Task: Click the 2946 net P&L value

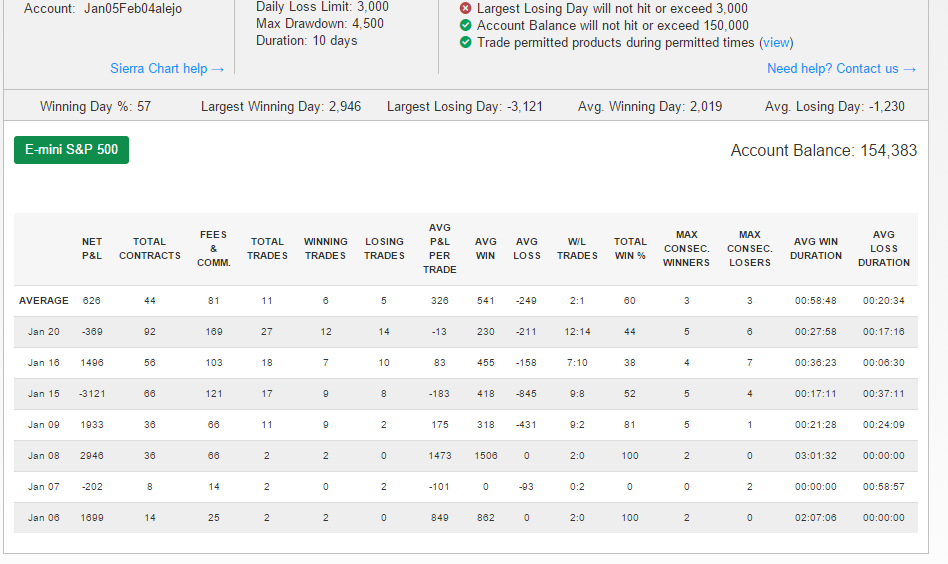Action: pyautogui.click(x=92, y=455)
